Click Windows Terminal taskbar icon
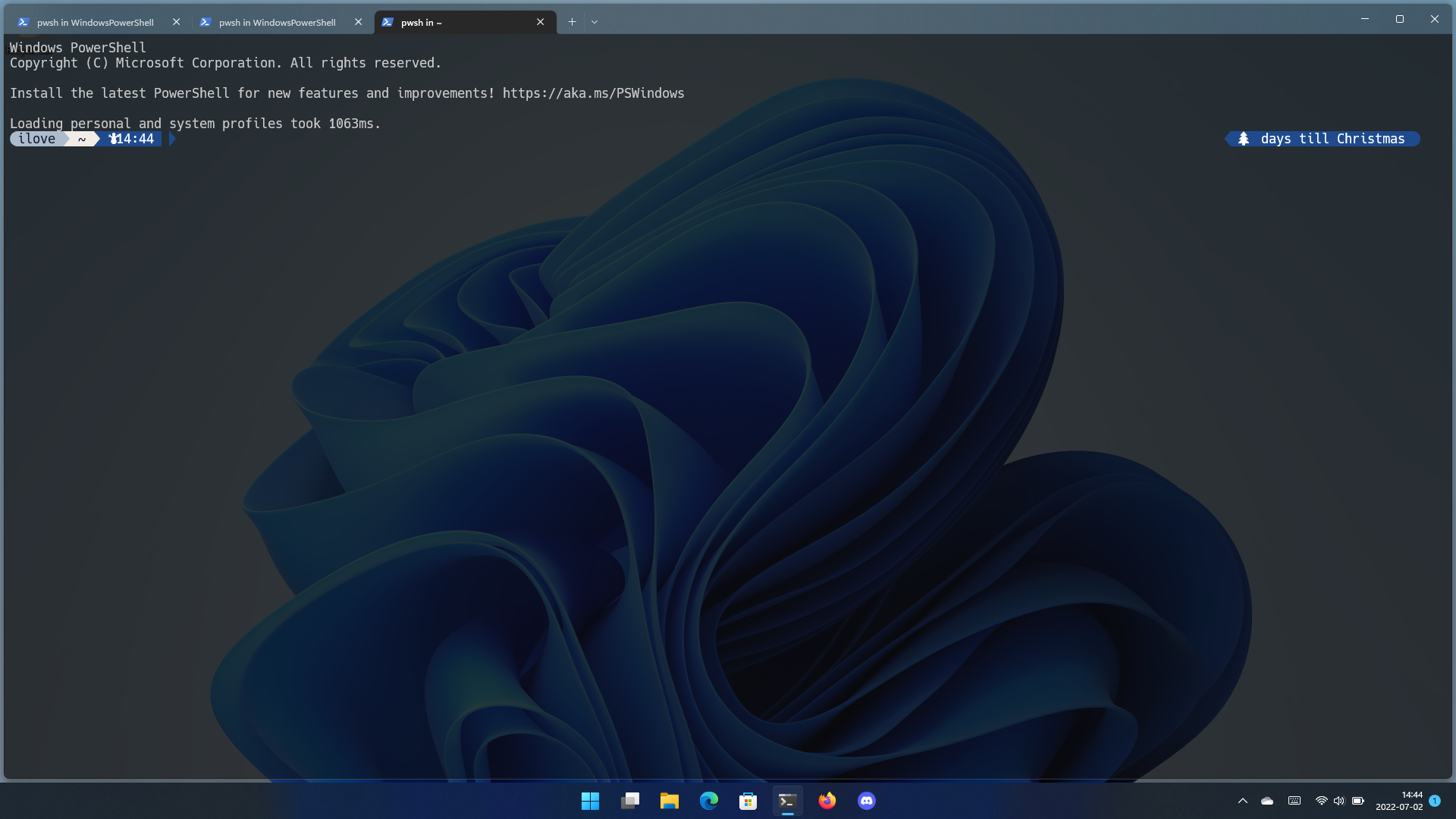The height and width of the screenshot is (819, 1456). 788,801
